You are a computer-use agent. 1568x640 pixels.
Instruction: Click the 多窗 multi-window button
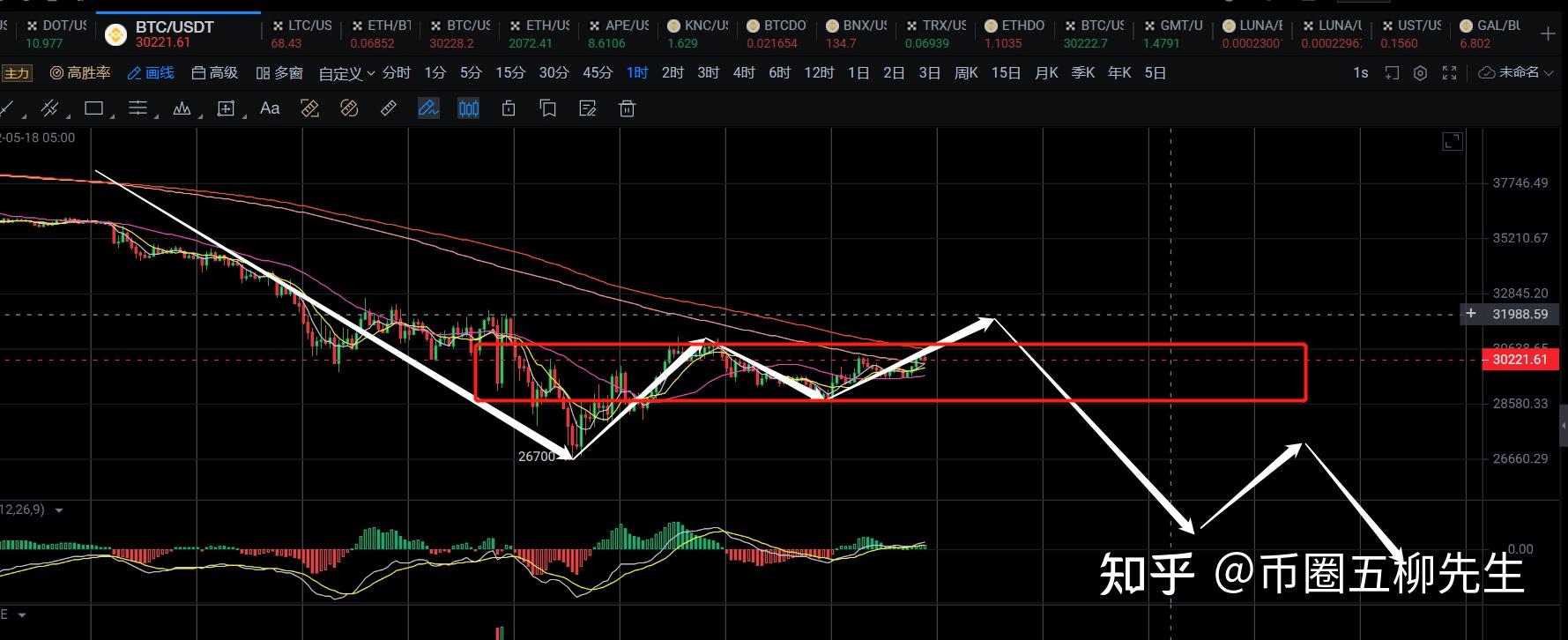(279, 72)
